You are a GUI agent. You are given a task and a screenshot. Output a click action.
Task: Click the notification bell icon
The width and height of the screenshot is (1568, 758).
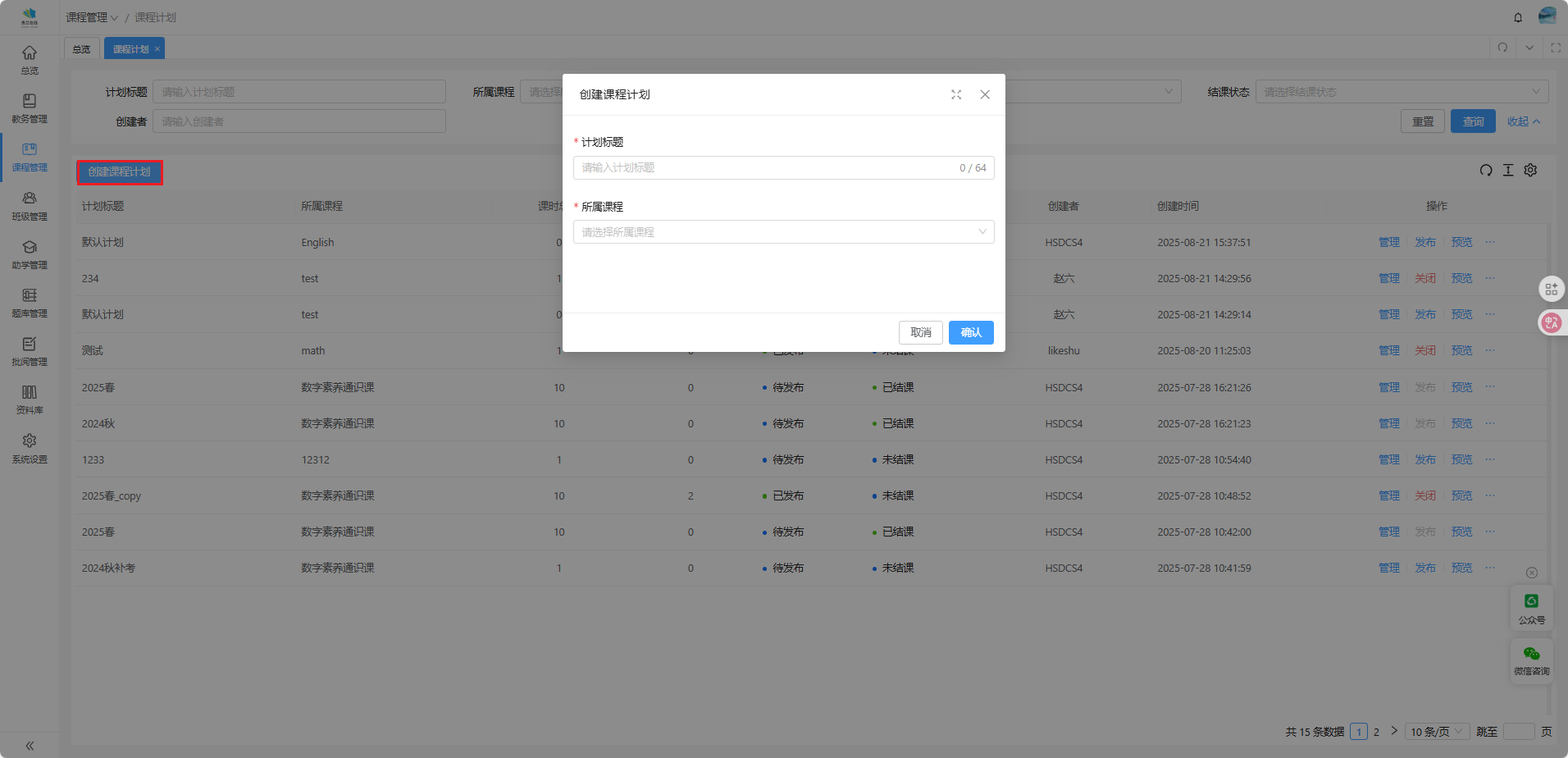pyautogui.click(x=1518, y=17)
